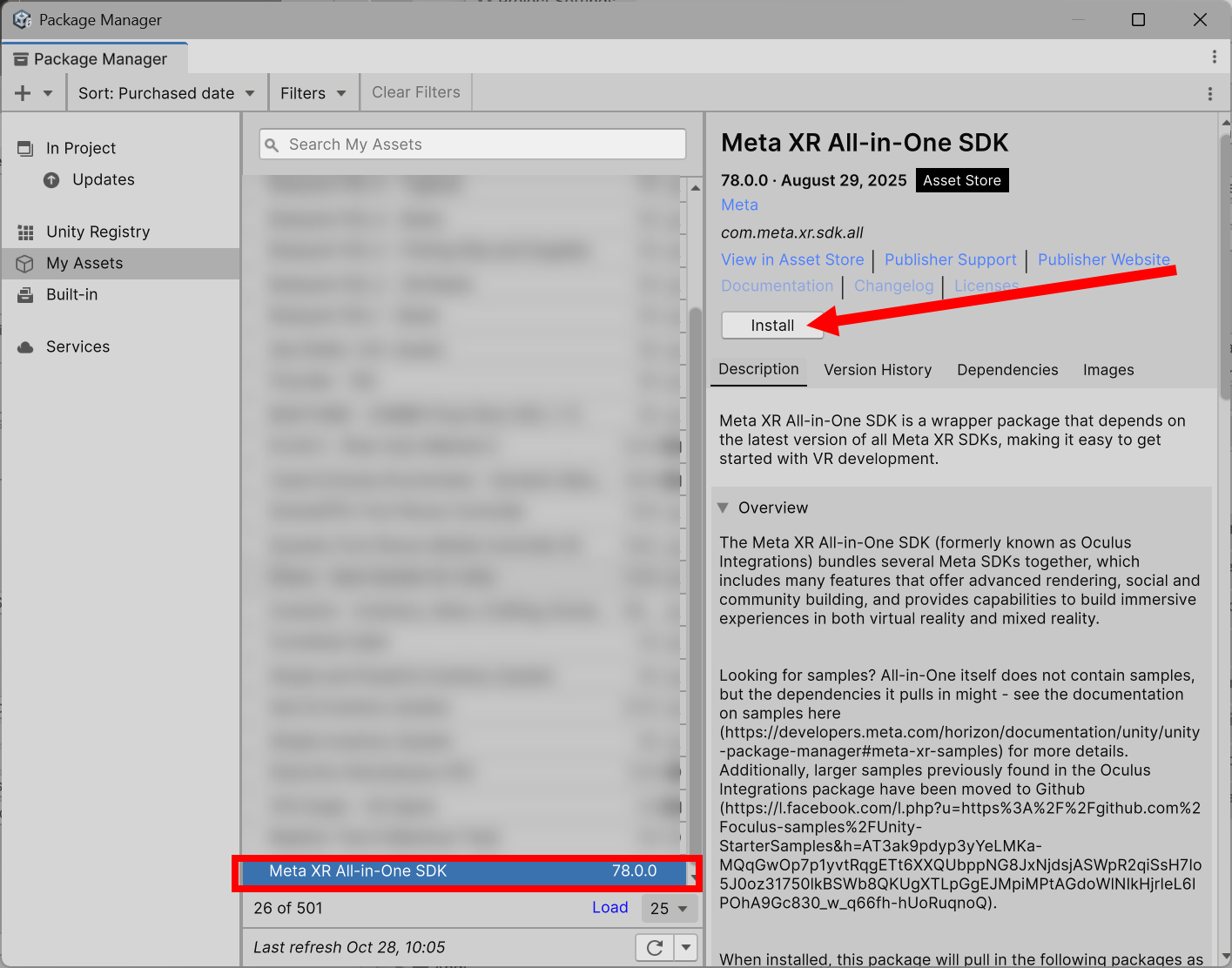Open the 25 items per page dropdown
1232x968 pixels.
point(670,908)
